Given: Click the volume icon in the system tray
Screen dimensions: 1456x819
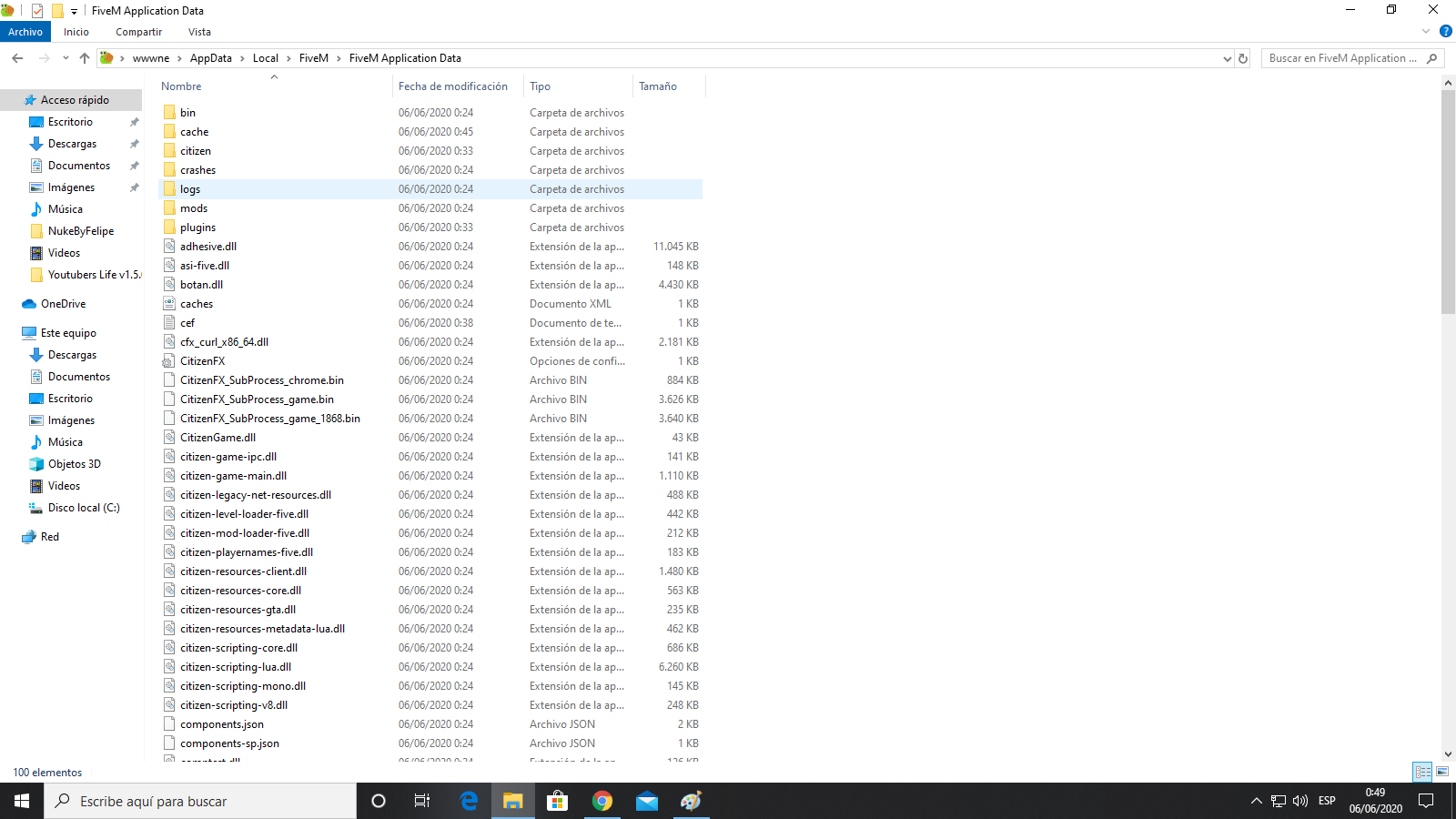Looking at the screenshot, I should click(1300, 801).
